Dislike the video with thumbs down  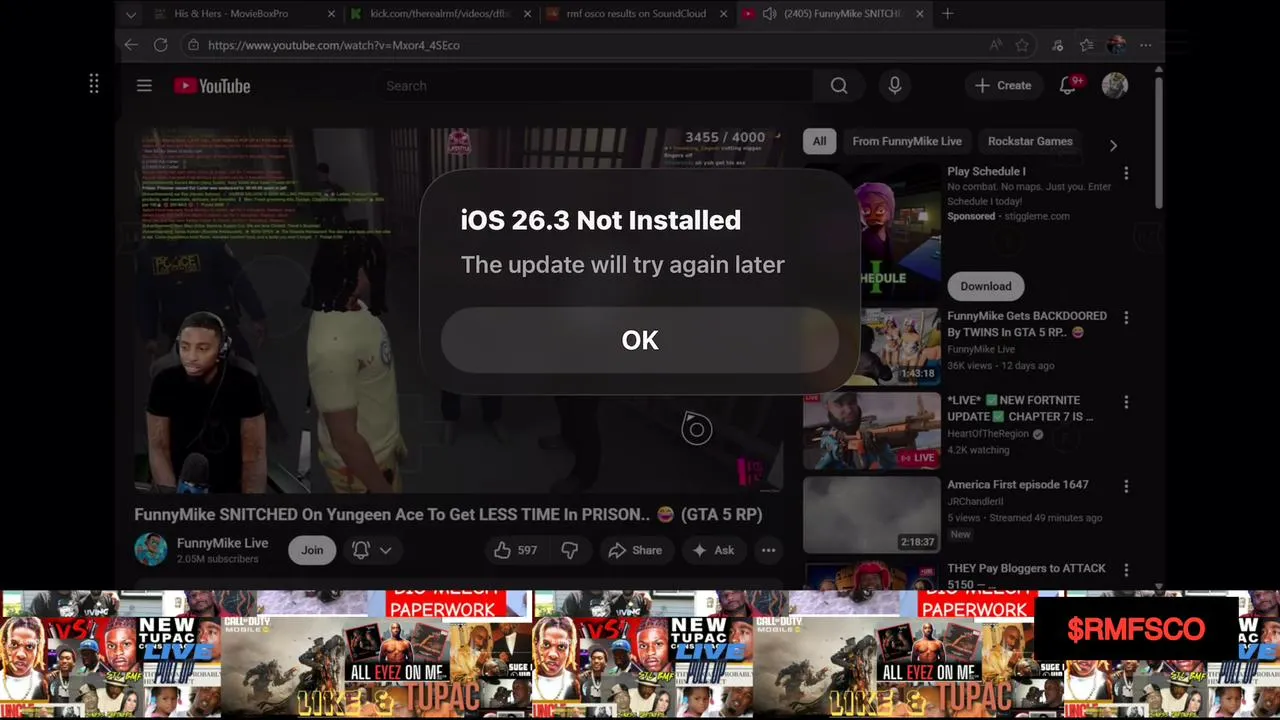click(570, 550)
